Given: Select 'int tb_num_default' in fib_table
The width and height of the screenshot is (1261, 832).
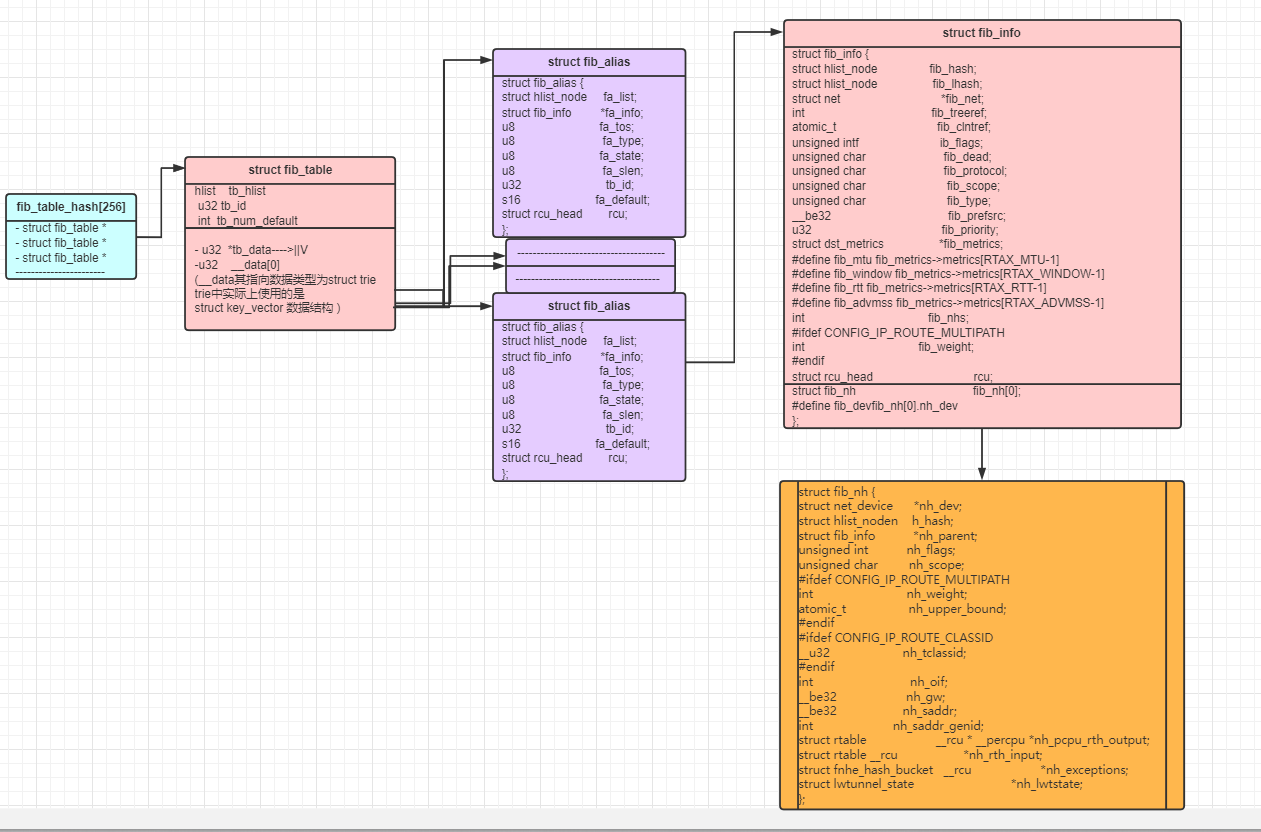Looking at the screenshot, I should [247, 221].
